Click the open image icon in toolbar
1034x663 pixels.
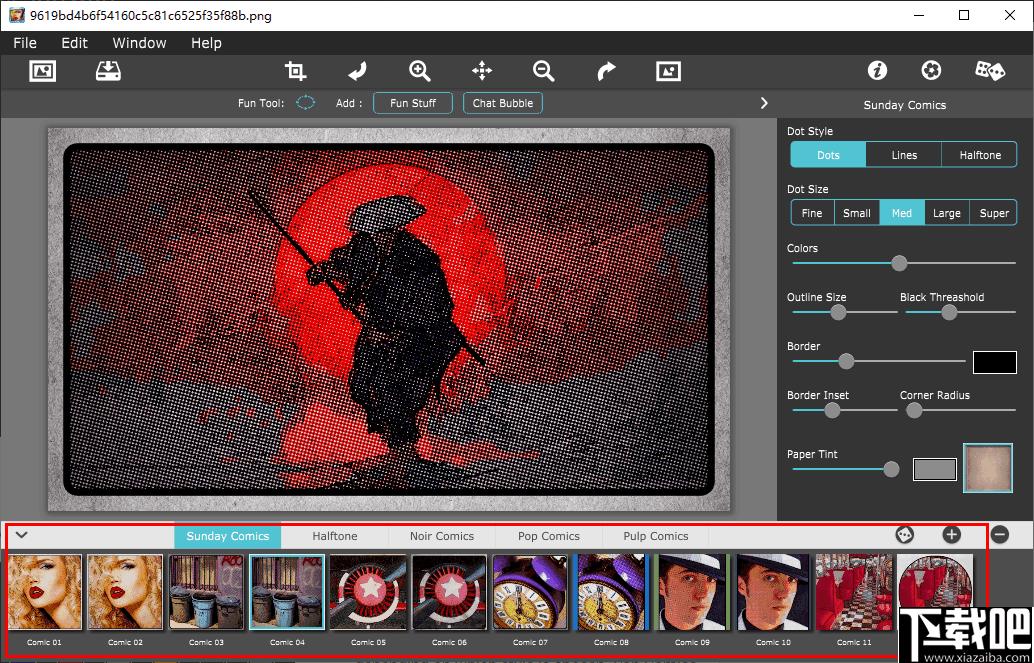tap(42, 71)
